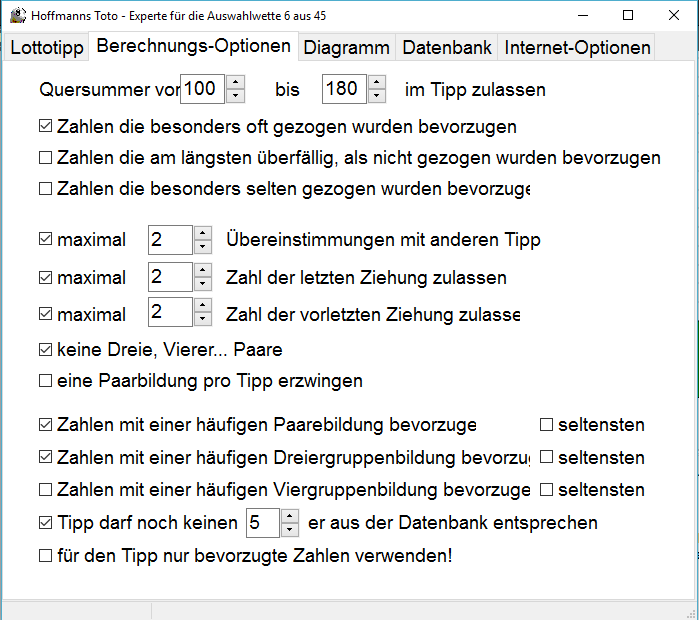Open the Diagramm tab
699x620 pixels.
(346, 47)
